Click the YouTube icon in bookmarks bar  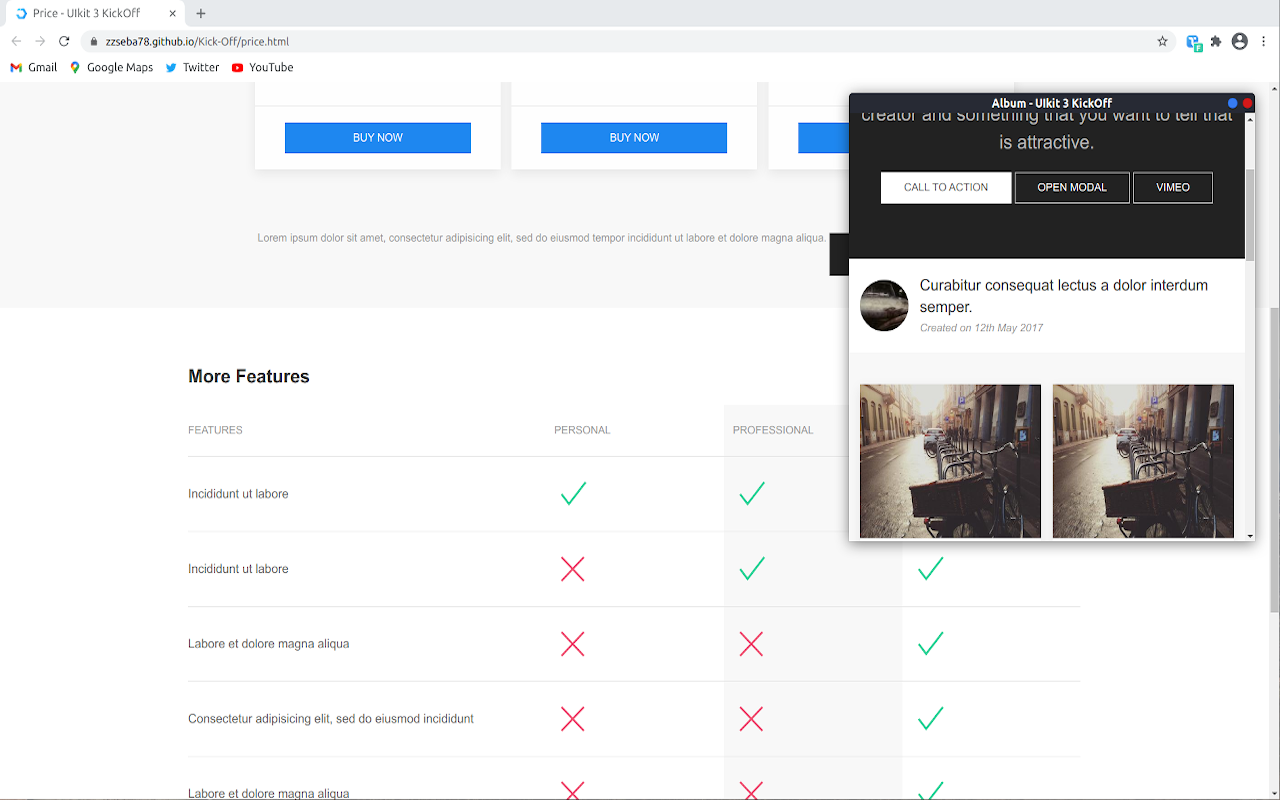point(237,67)
